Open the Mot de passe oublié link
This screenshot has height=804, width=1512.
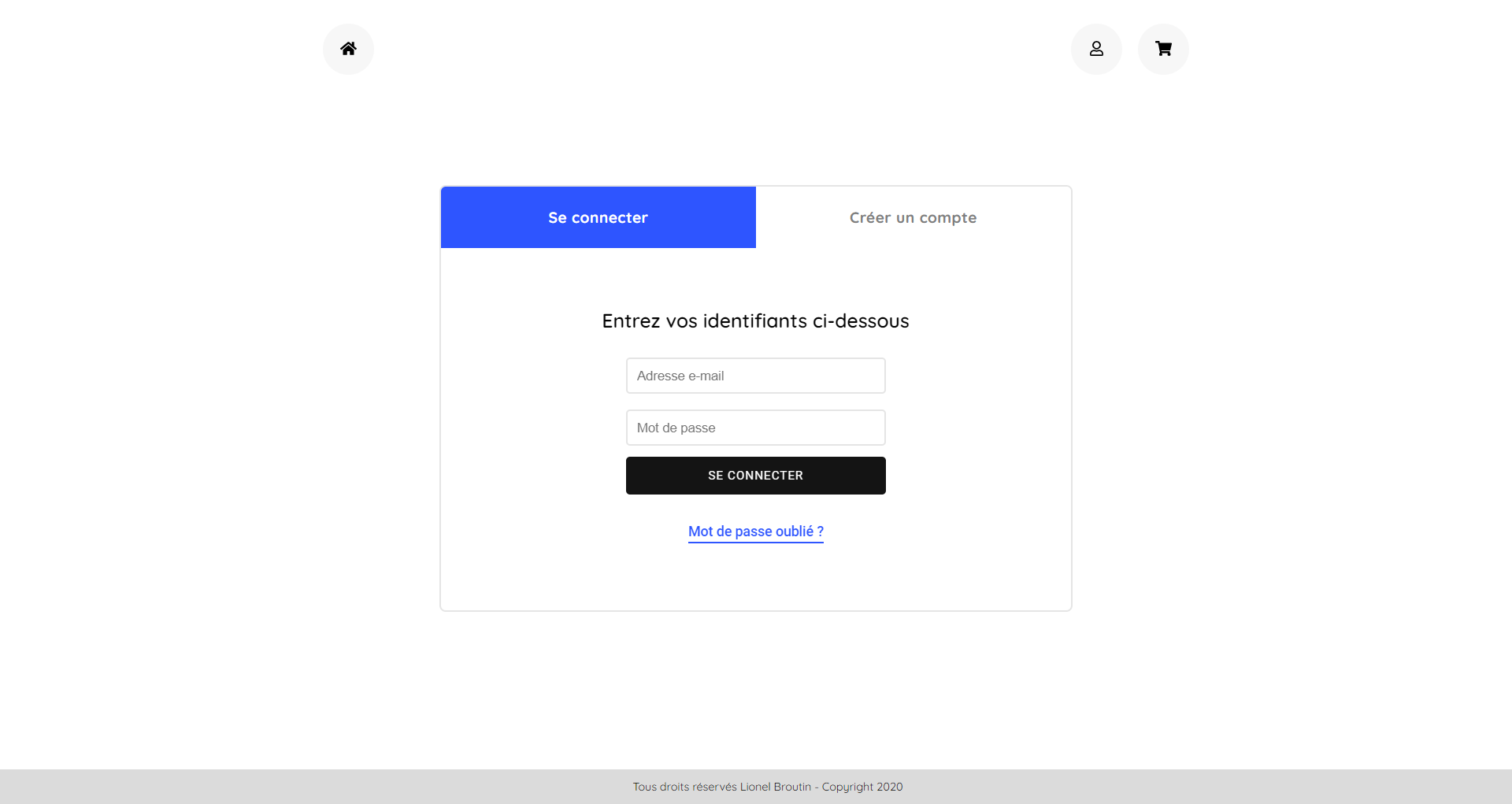coord(755,532)
